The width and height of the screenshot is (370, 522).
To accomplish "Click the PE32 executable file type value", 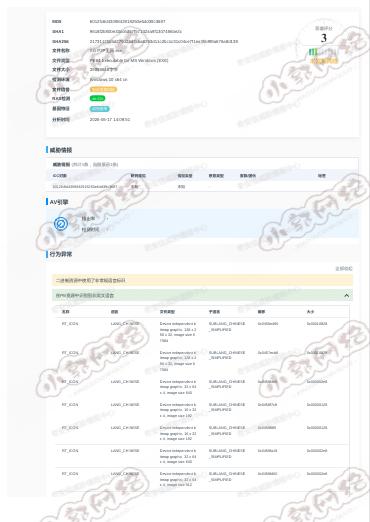I will pos(129,60).
